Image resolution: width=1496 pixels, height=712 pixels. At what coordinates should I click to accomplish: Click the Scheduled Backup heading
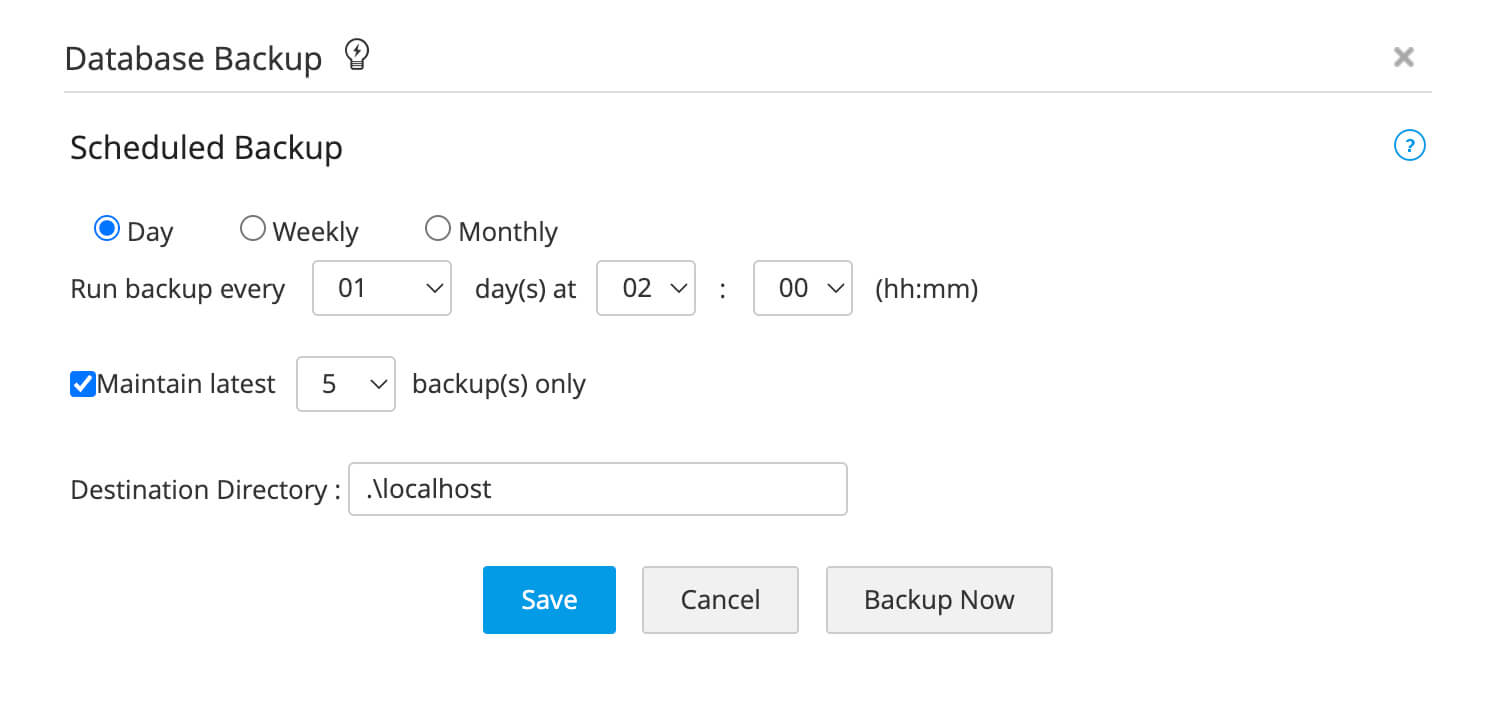tap(206, 148)
